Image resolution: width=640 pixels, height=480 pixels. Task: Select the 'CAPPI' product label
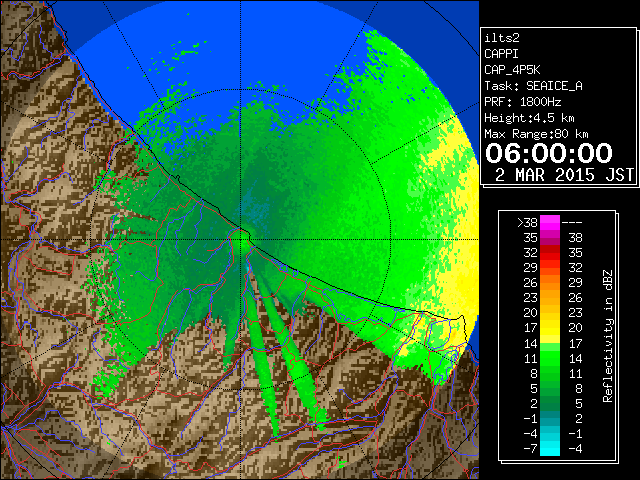[501, 54]
